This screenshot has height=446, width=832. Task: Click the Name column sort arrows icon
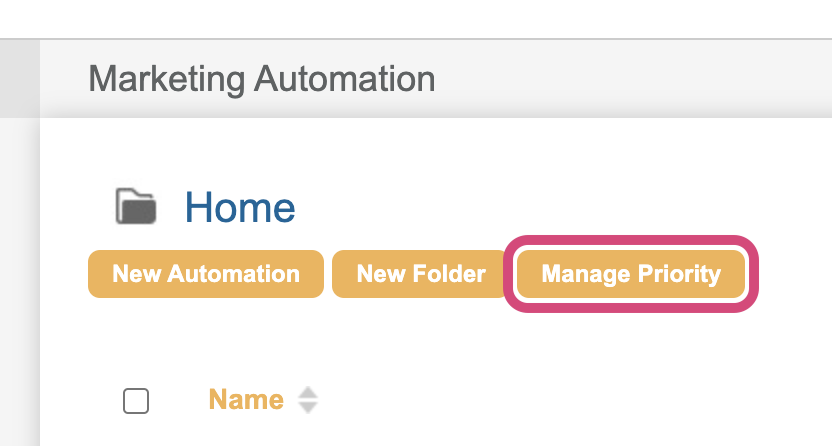click(308, 401)
